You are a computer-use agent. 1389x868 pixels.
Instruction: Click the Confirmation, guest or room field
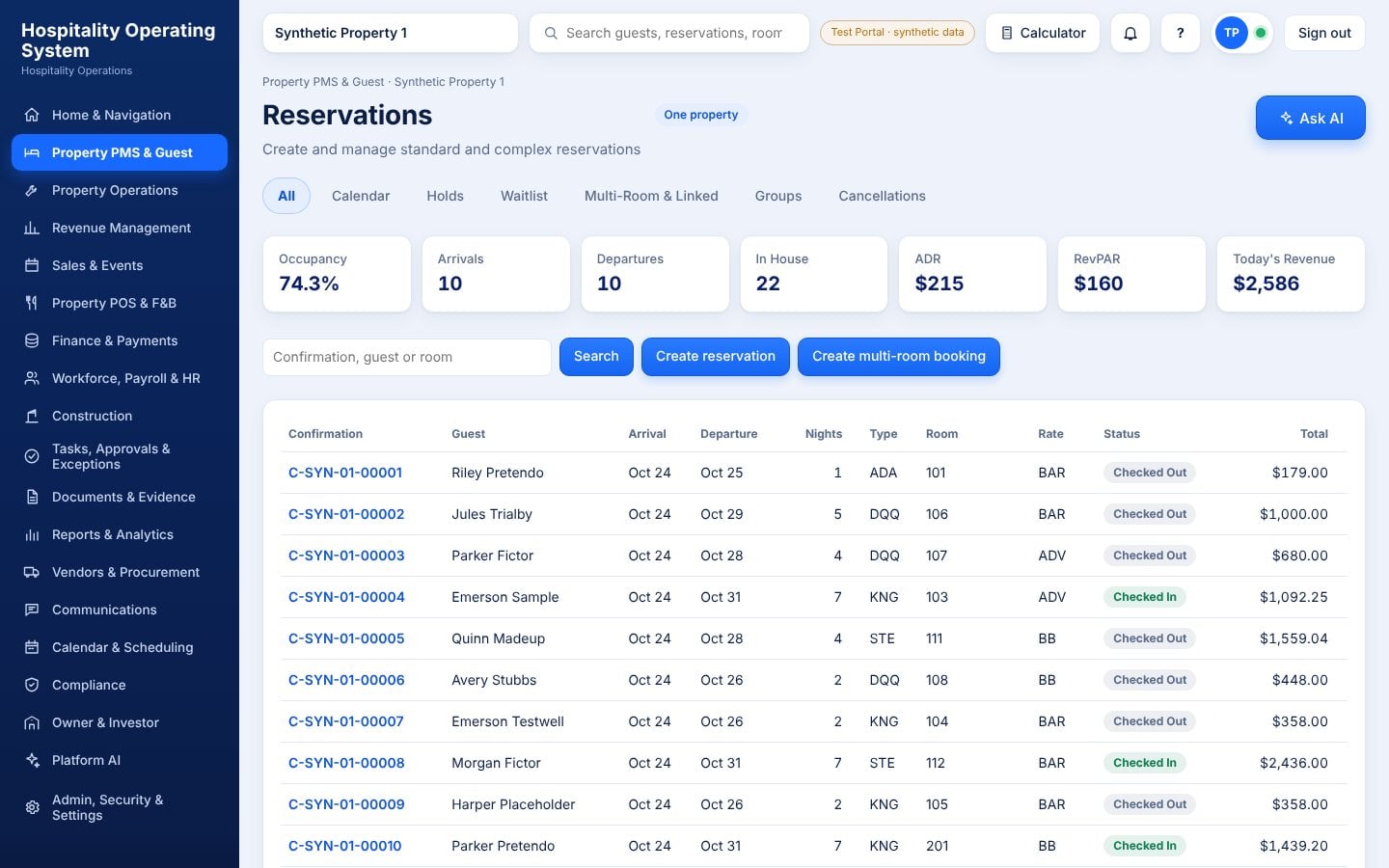(407, 357)
